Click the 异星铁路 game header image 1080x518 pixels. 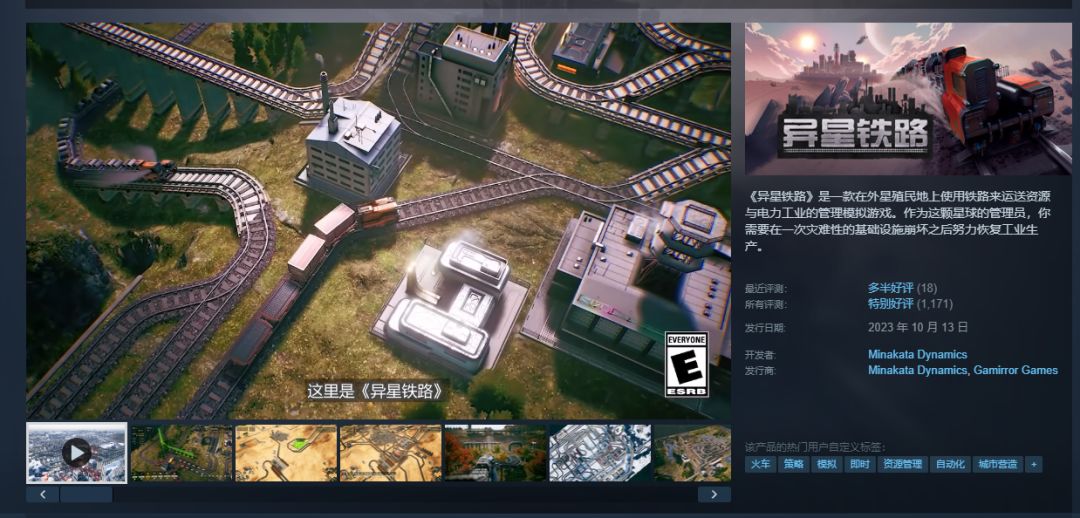coord(908,99)
